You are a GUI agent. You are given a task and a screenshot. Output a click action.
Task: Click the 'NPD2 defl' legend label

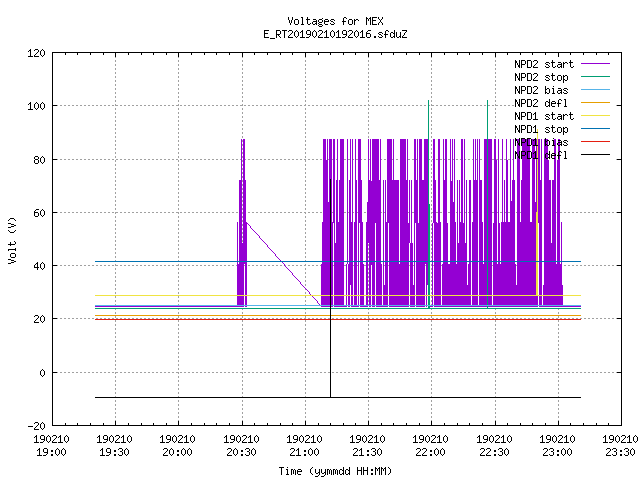point(541,103)
